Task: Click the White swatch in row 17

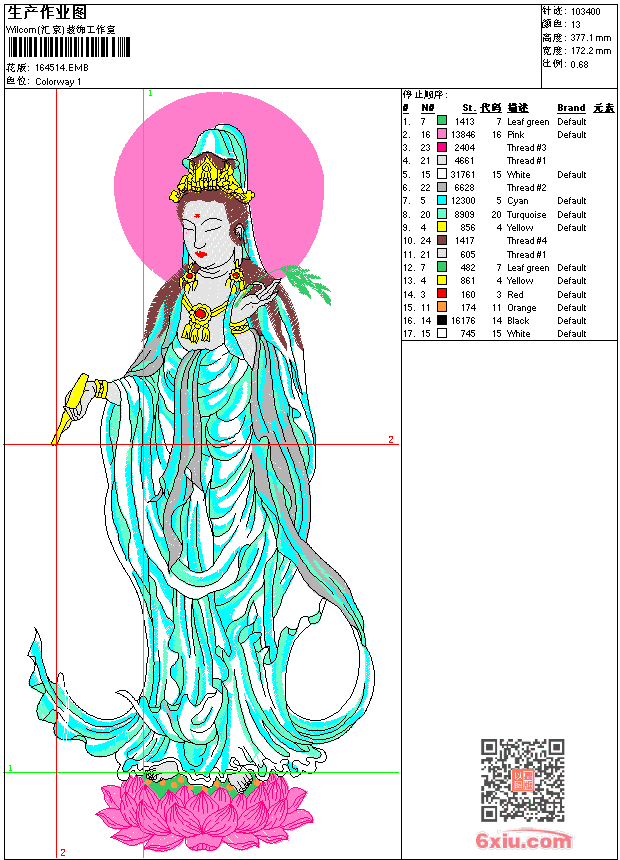Action: 442,333
